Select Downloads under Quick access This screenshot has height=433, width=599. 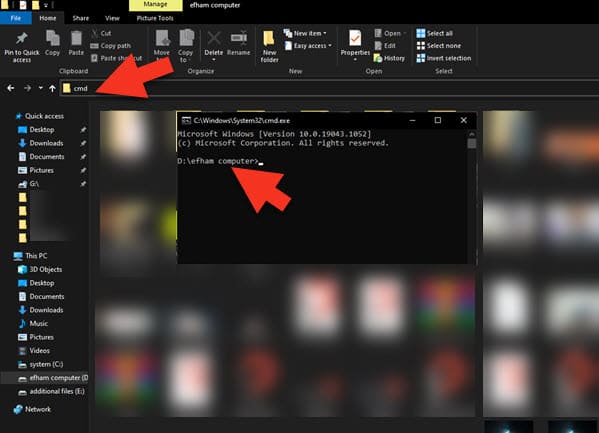(x=46, y=143)
